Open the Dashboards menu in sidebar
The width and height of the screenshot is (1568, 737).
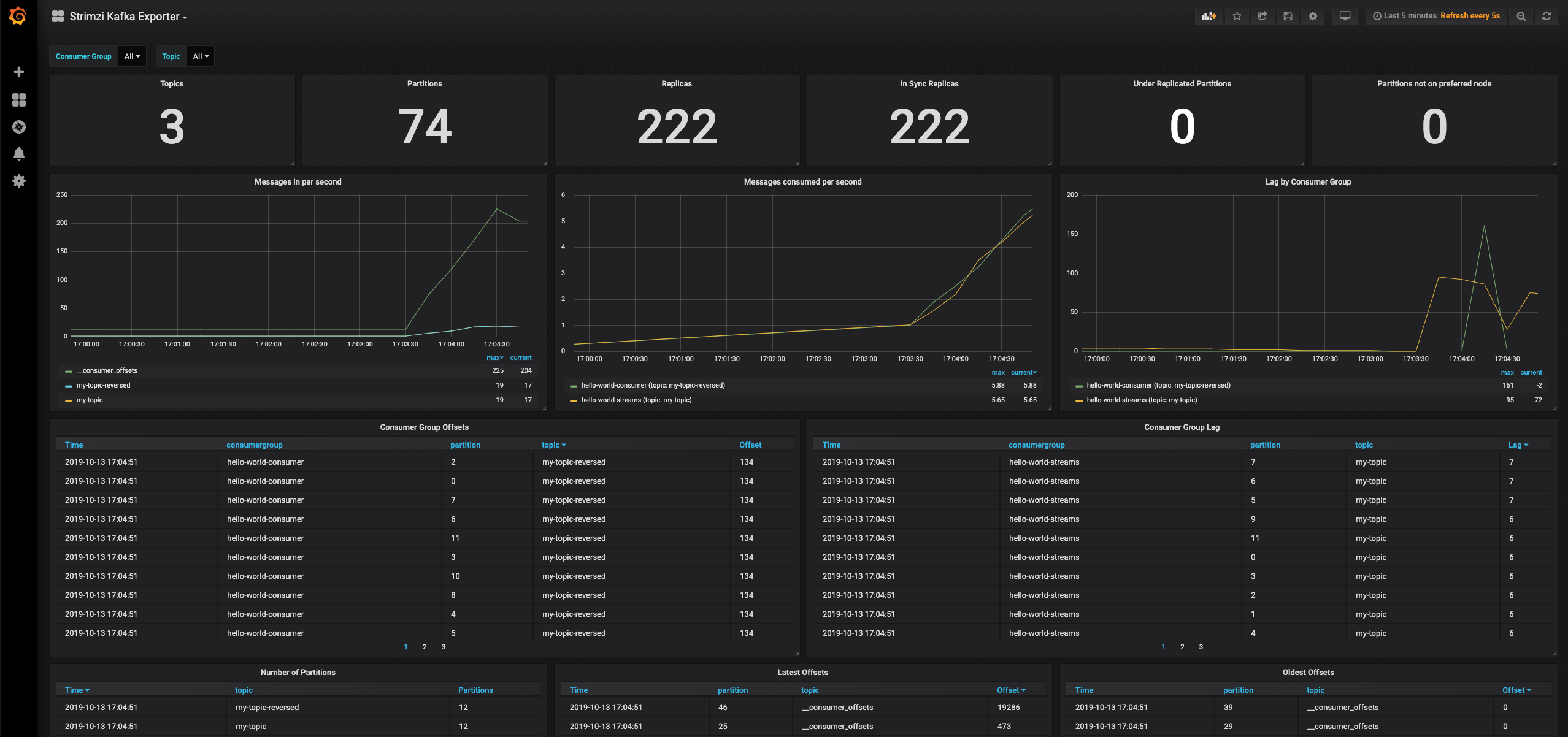[19, 100]
